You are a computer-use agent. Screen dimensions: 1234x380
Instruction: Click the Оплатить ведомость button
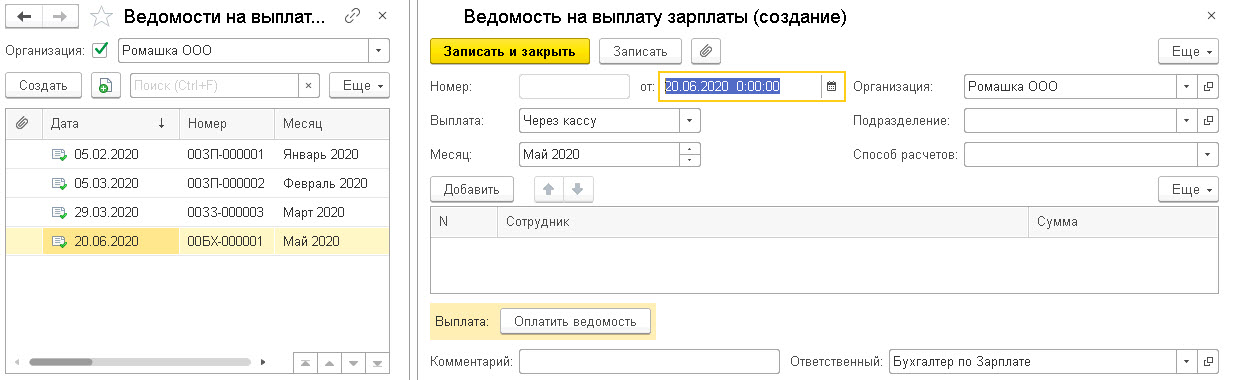[575, 321]
